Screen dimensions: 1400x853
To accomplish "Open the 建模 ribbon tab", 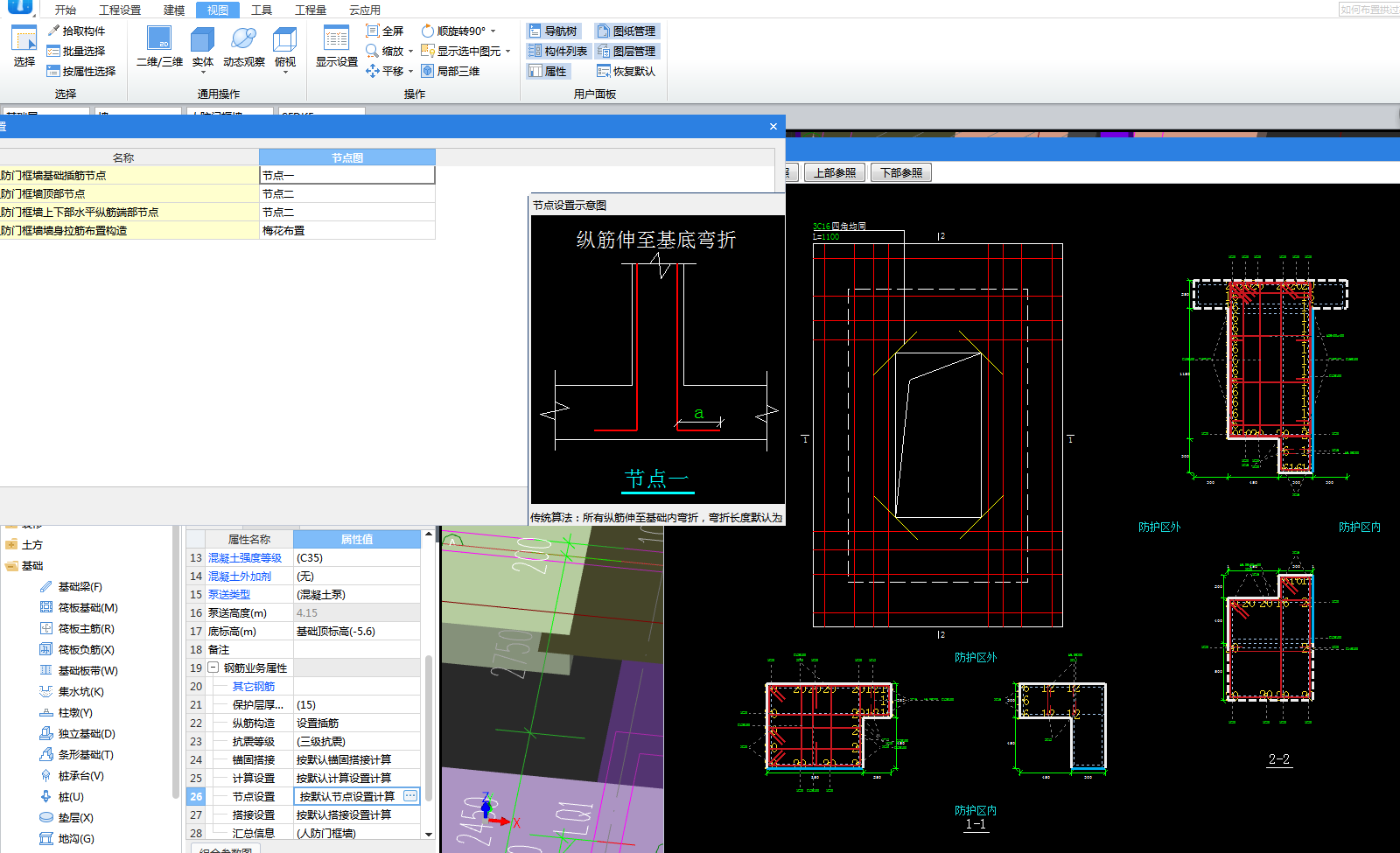I will click(x=174, y=10).
